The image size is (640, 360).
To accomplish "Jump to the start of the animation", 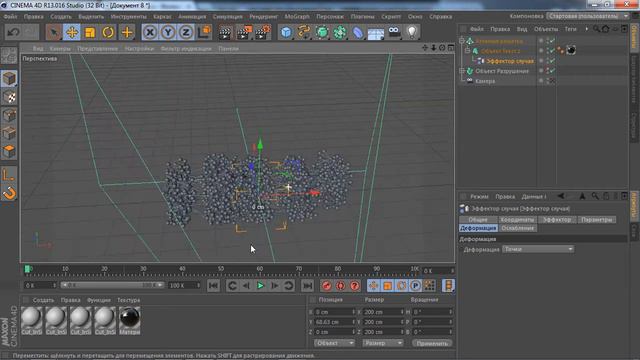I will [x=213, y=286].
